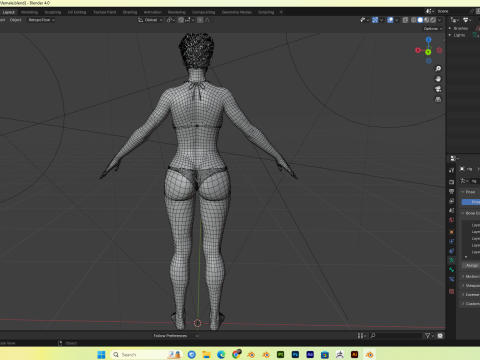Open the Bone properties tab icon
This screenshot has width=480, height=360.
[451, 270]
